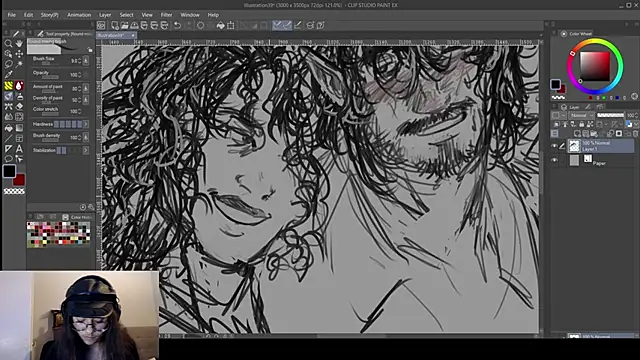
Task: Select the Balloon tool
Action: [x=8, y=159]
